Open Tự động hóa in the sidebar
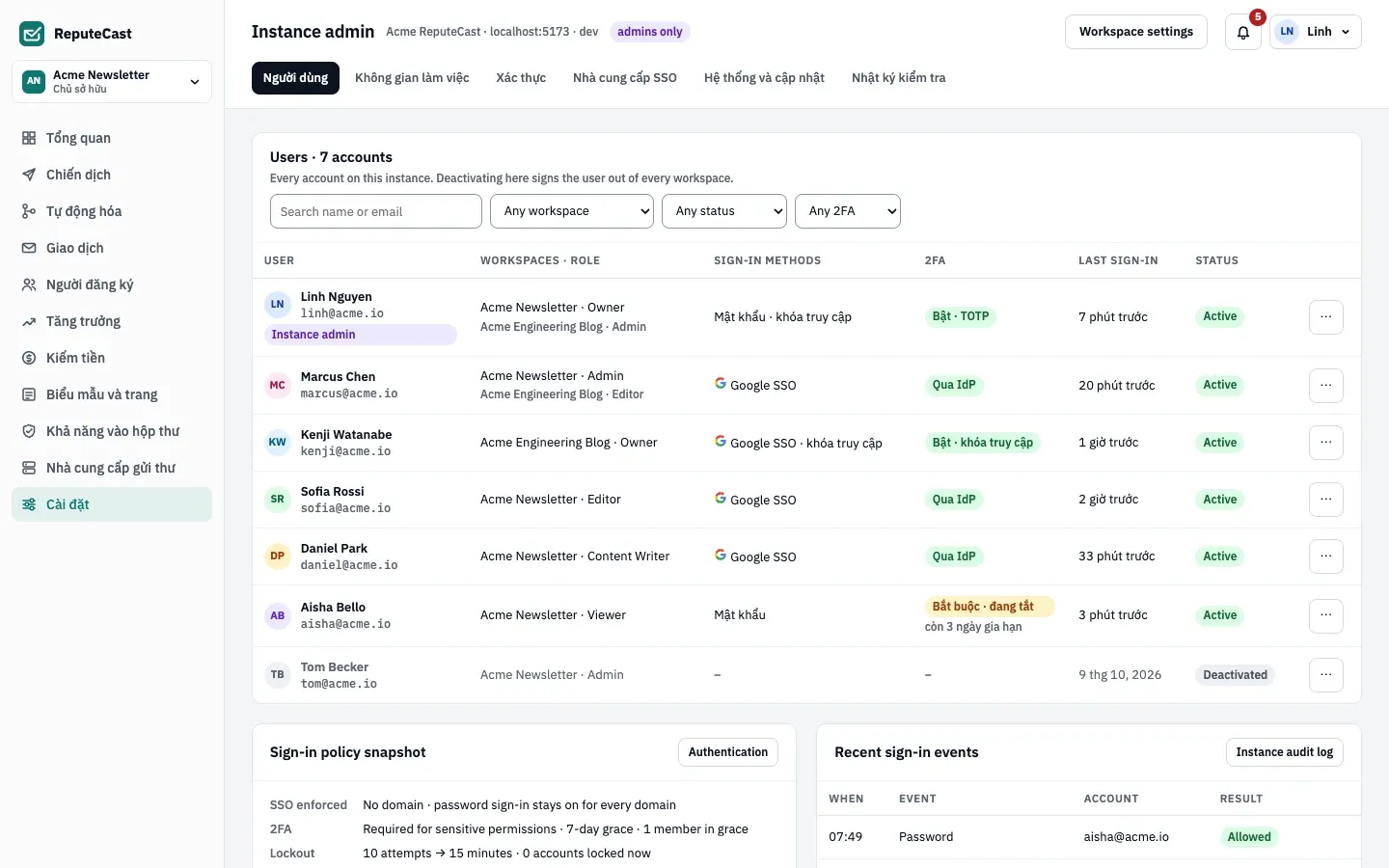 tap(112, 211)
